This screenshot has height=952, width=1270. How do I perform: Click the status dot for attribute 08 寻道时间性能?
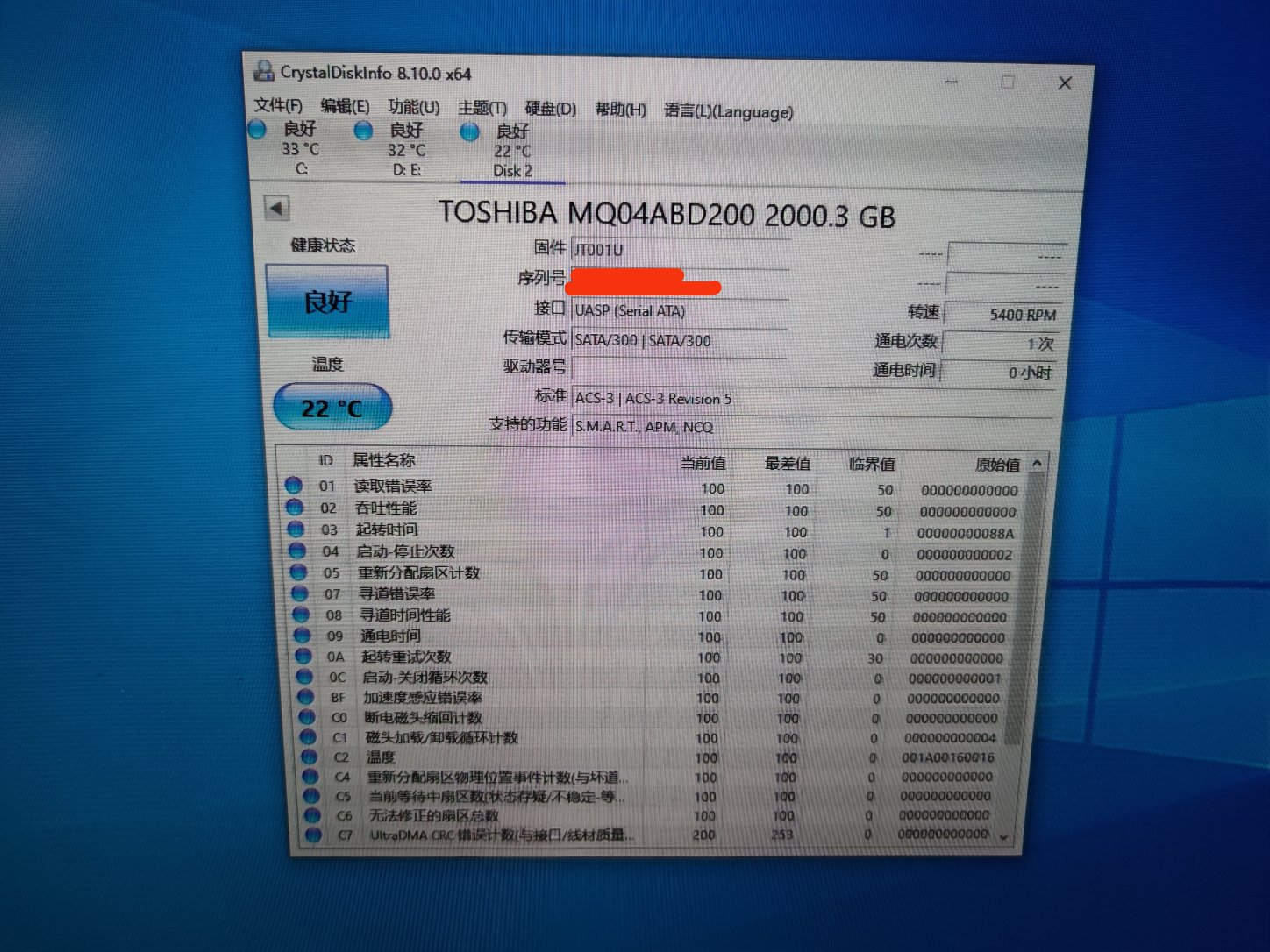tap(301, 615)
